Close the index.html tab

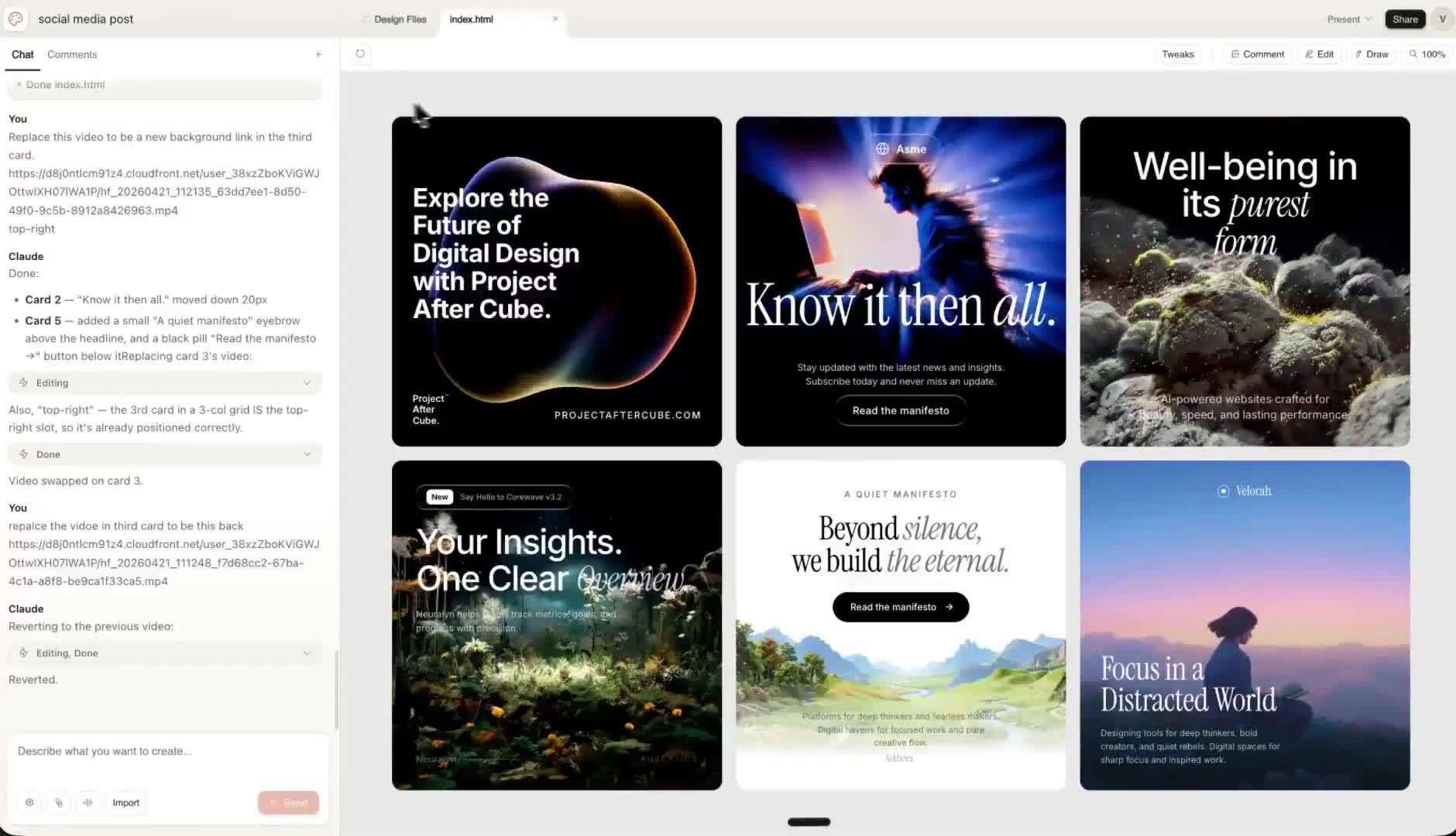click(x=555, y=19)
